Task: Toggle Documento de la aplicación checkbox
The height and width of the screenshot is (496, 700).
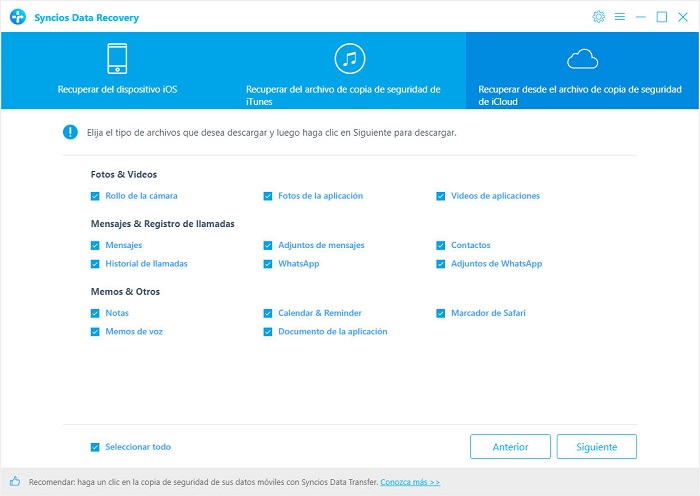Action: [x=268, y=332]
